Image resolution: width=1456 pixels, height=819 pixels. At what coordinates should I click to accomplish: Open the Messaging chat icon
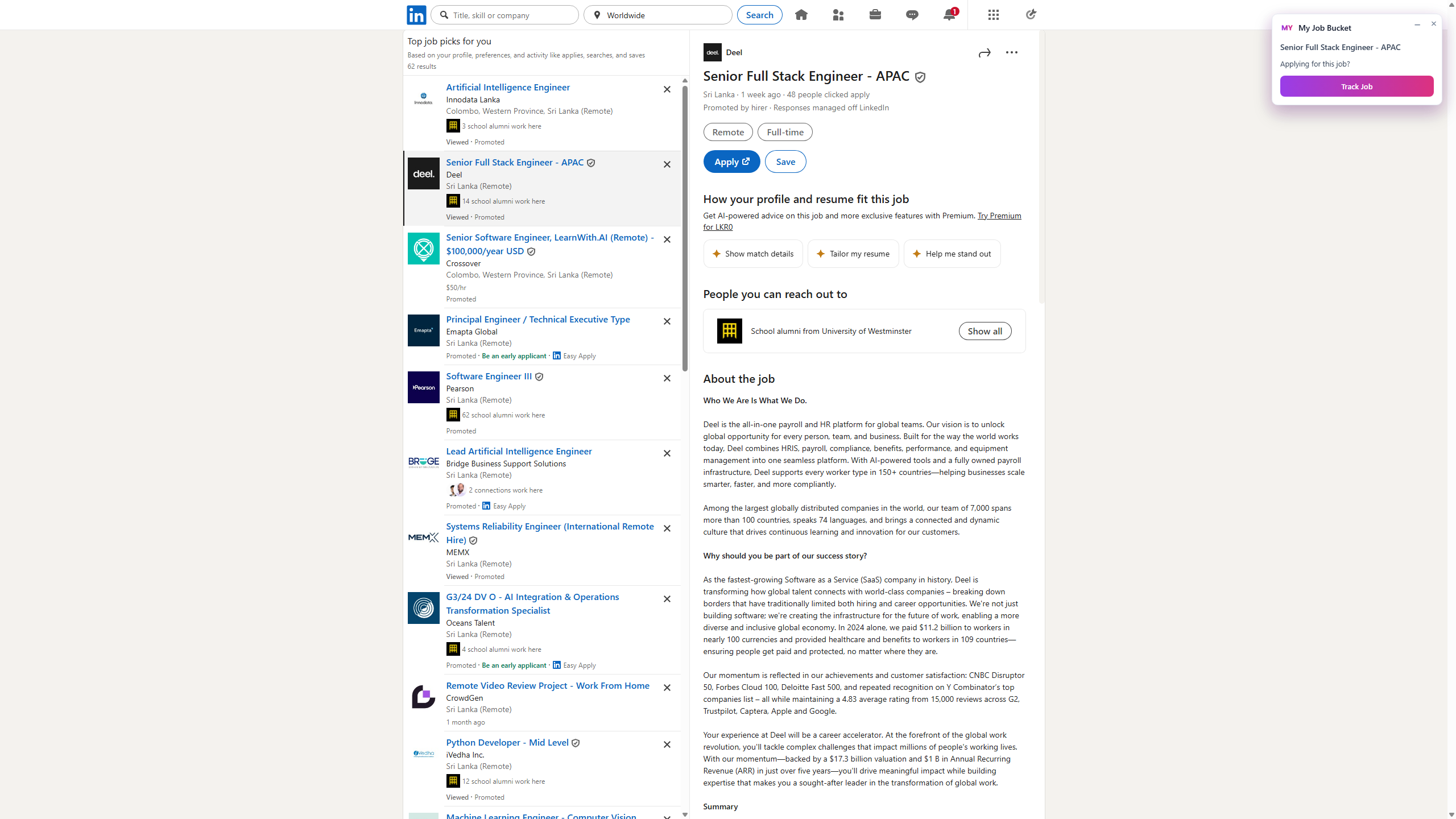click(x=912, y=15)
